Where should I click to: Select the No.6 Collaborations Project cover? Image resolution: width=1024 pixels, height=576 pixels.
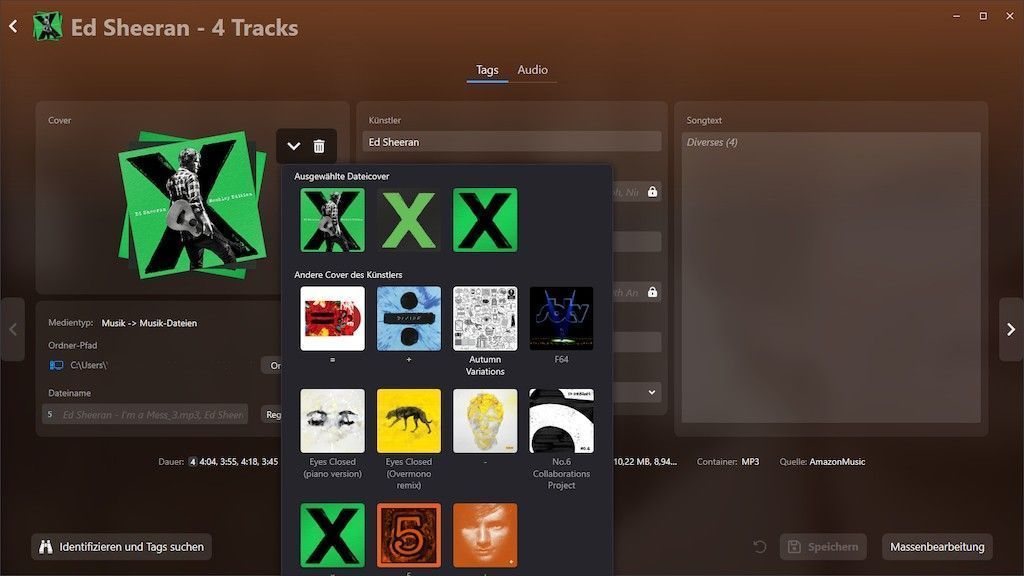(x=561, y=421)
